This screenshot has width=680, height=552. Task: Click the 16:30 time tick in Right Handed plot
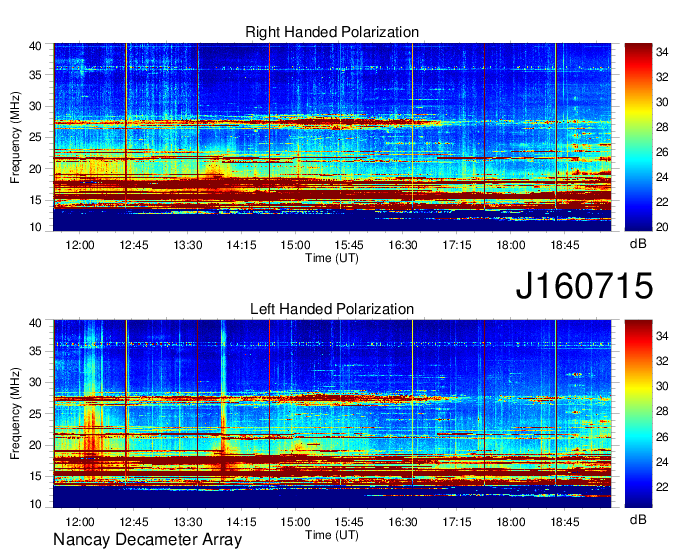tap(403, 245)
